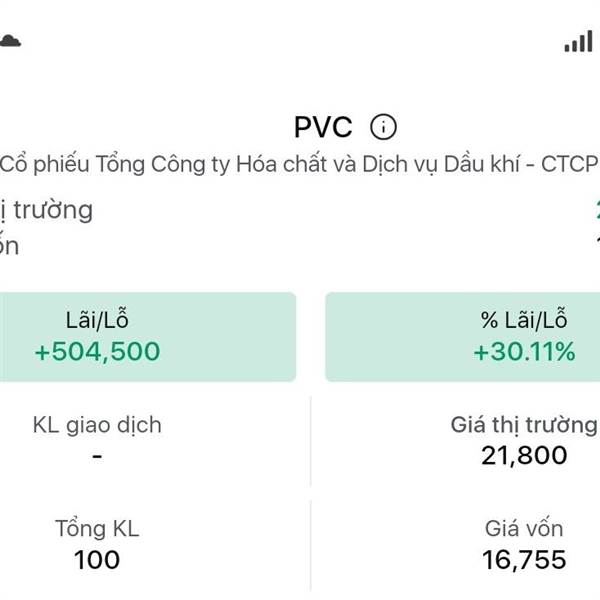Select the Giá thị trường label
Screen dimensions: 600x600
[524, 425]
